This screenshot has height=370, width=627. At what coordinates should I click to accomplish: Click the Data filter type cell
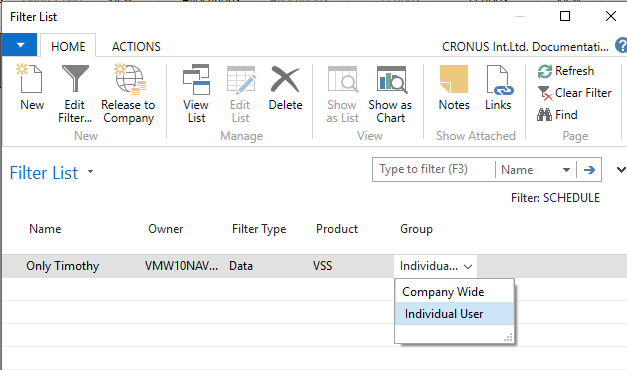pyautogui.click(x=241, y=266)
